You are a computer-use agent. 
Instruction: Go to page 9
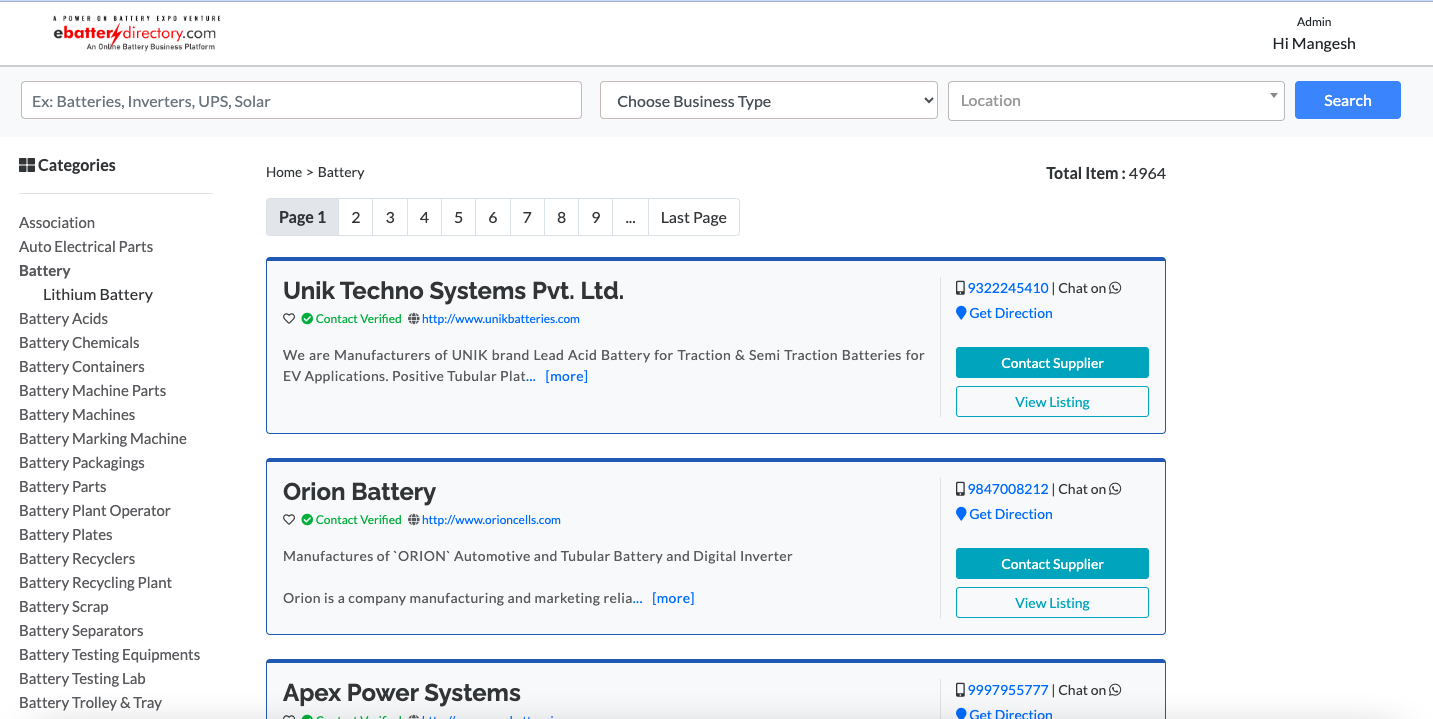(595, 217)
